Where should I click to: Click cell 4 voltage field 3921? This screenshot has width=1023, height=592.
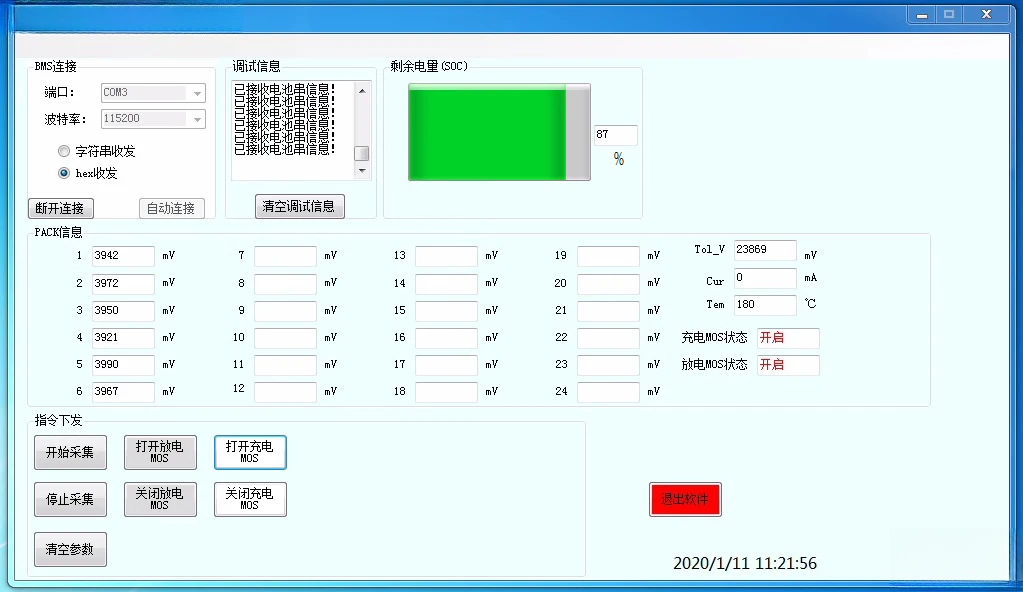pos(123,337)
